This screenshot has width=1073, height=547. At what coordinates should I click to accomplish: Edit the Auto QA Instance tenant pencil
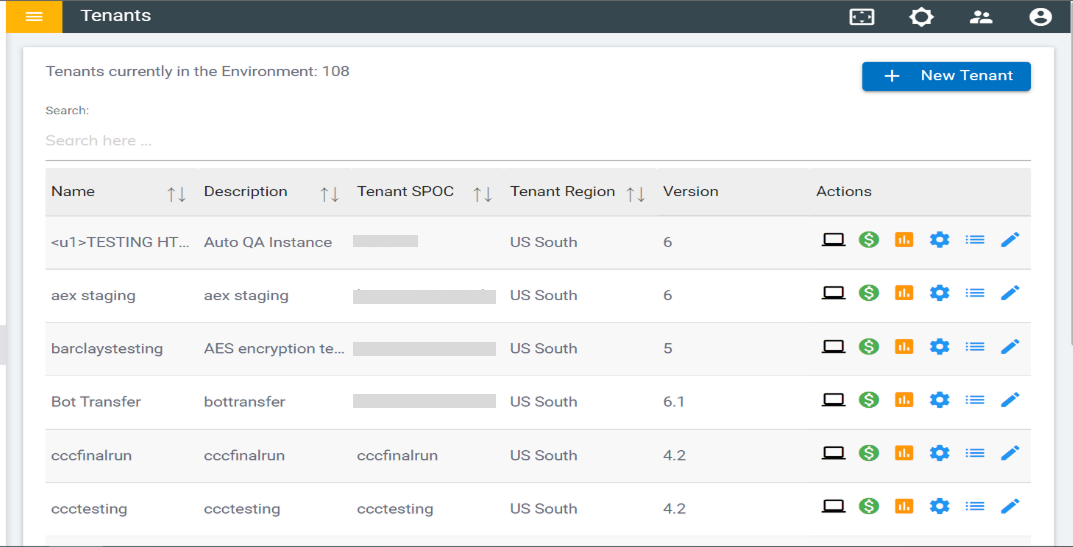pos(1010,240)
